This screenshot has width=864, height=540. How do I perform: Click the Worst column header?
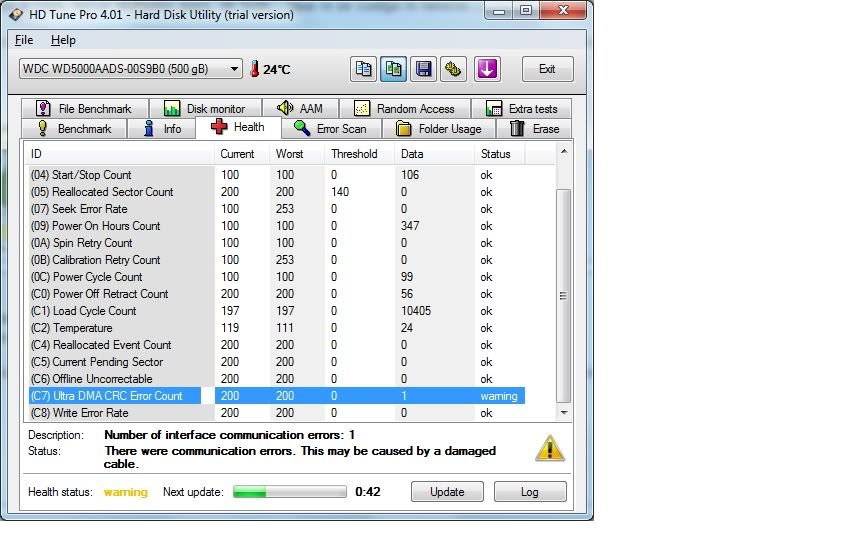click(x=296, y=154)
